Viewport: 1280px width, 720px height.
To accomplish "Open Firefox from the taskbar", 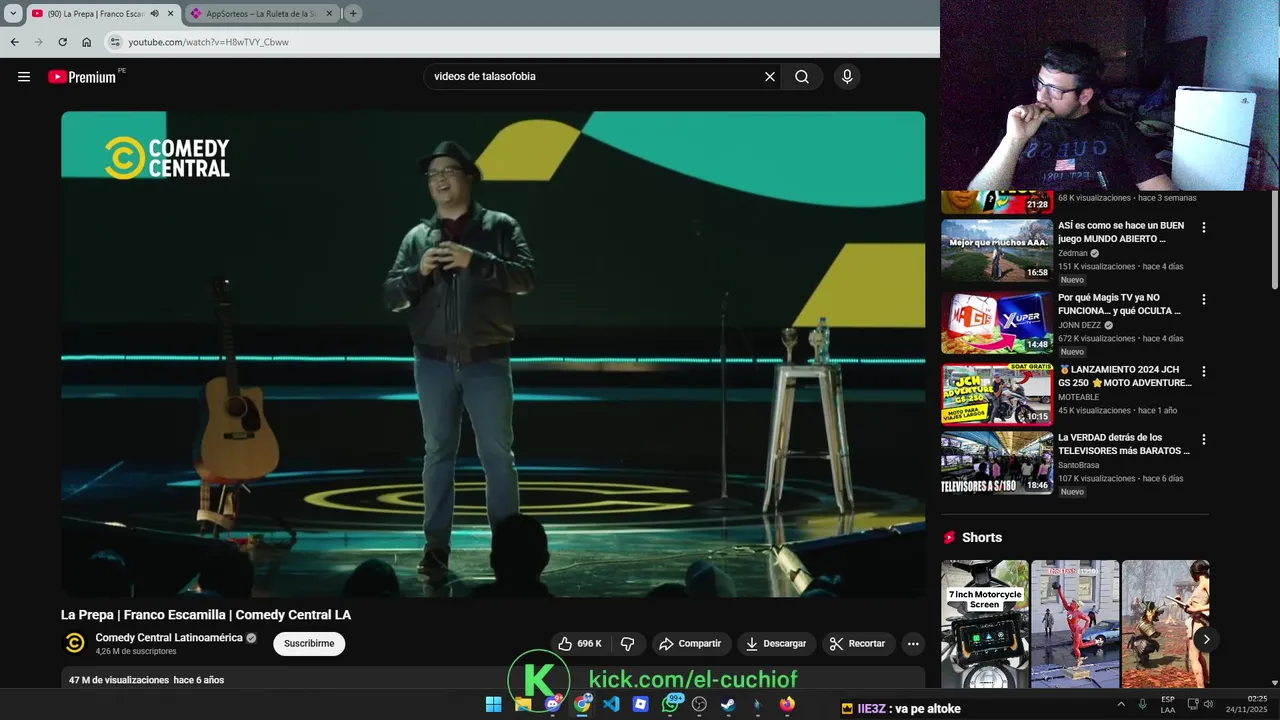I will (787, 705).
